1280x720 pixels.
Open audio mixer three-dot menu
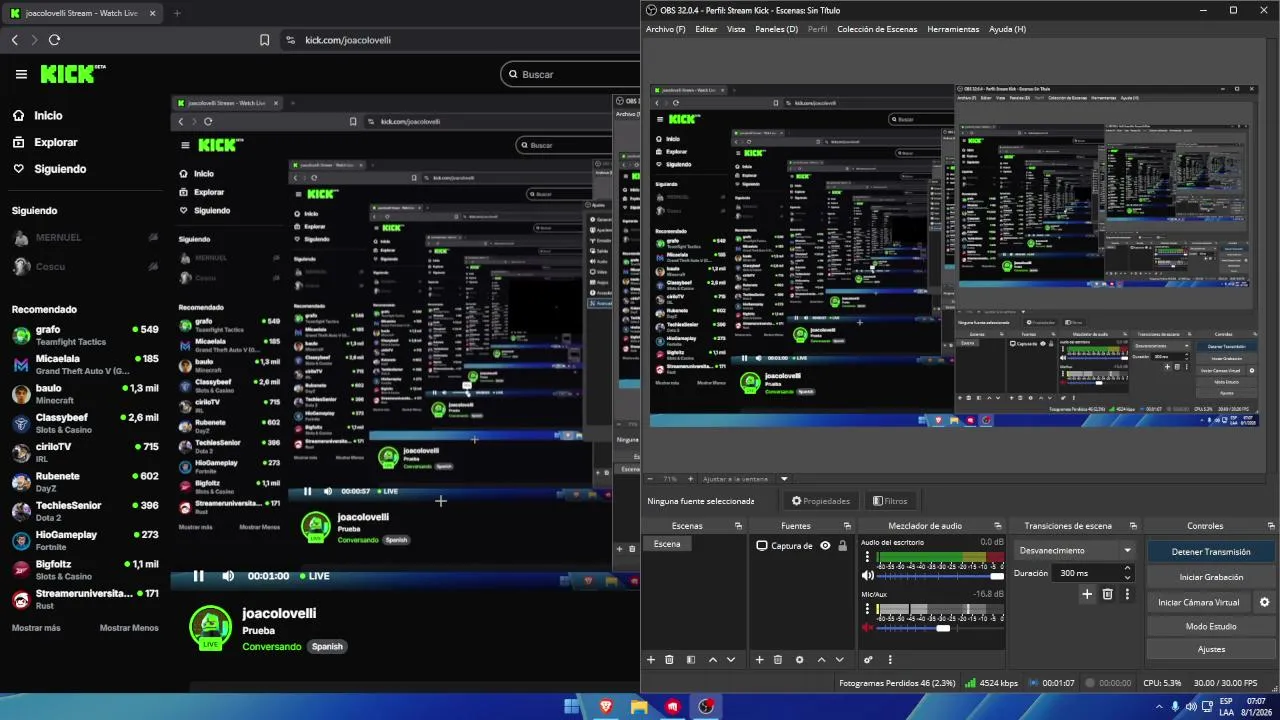(890, 660)
